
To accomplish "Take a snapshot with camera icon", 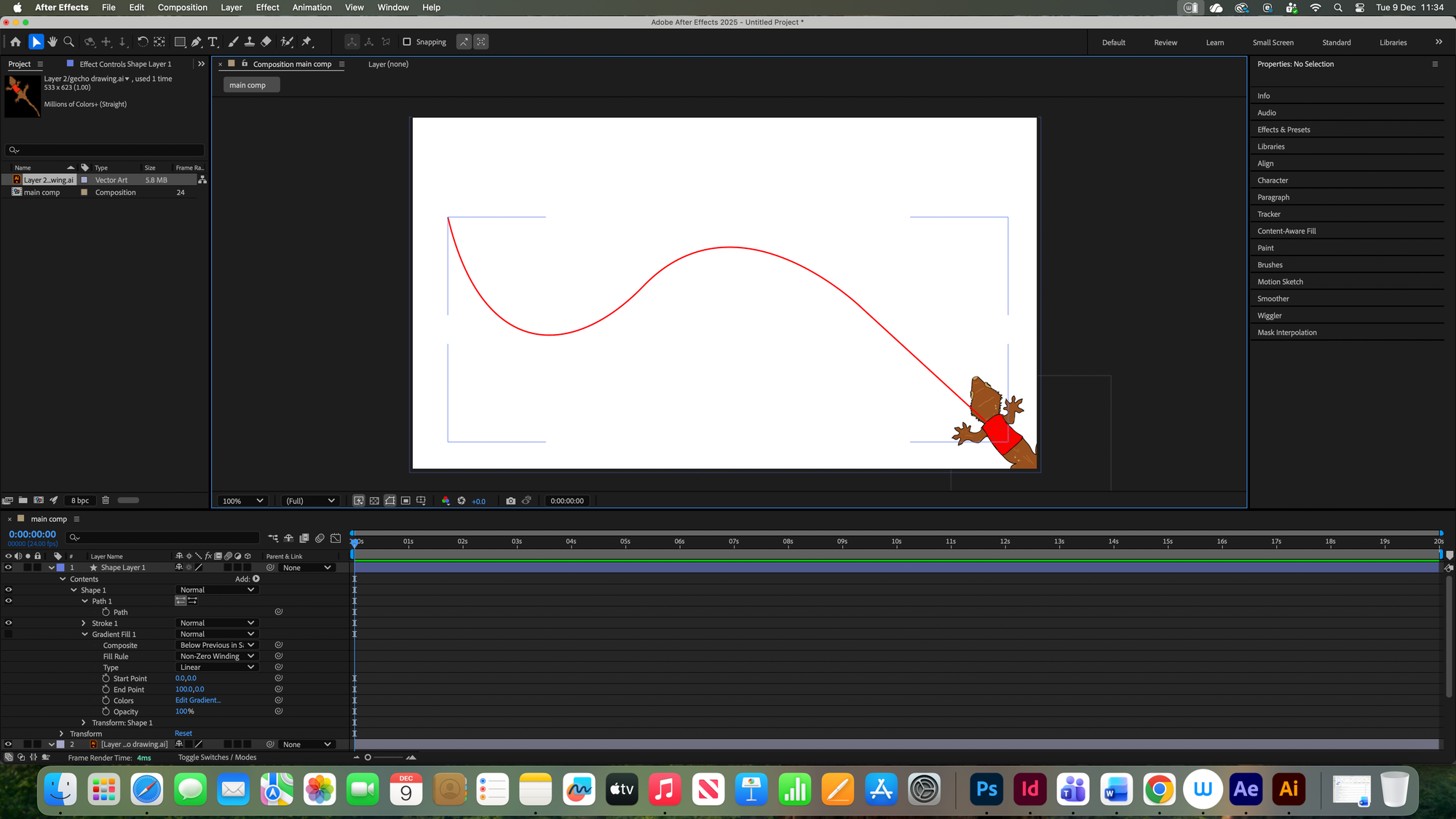I will tap(510, 501).
